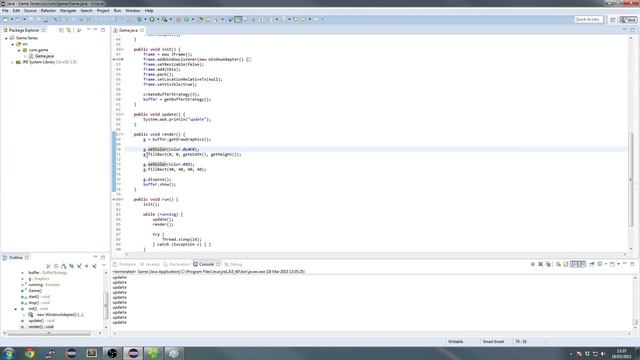Image resolution: width=640 pixels, height=360 pixels.
Task: Collapse the Game Series project node
Action: point(6,38)
